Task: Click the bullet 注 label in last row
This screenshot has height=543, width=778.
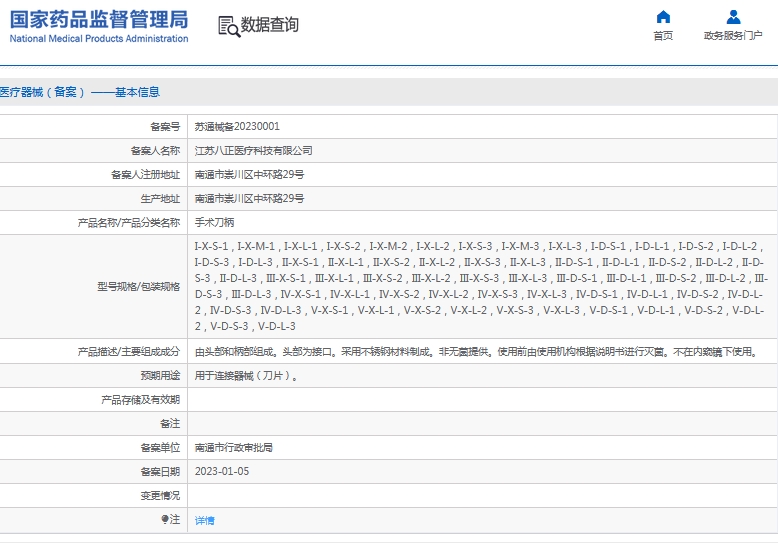Action: tap(170, 519)
